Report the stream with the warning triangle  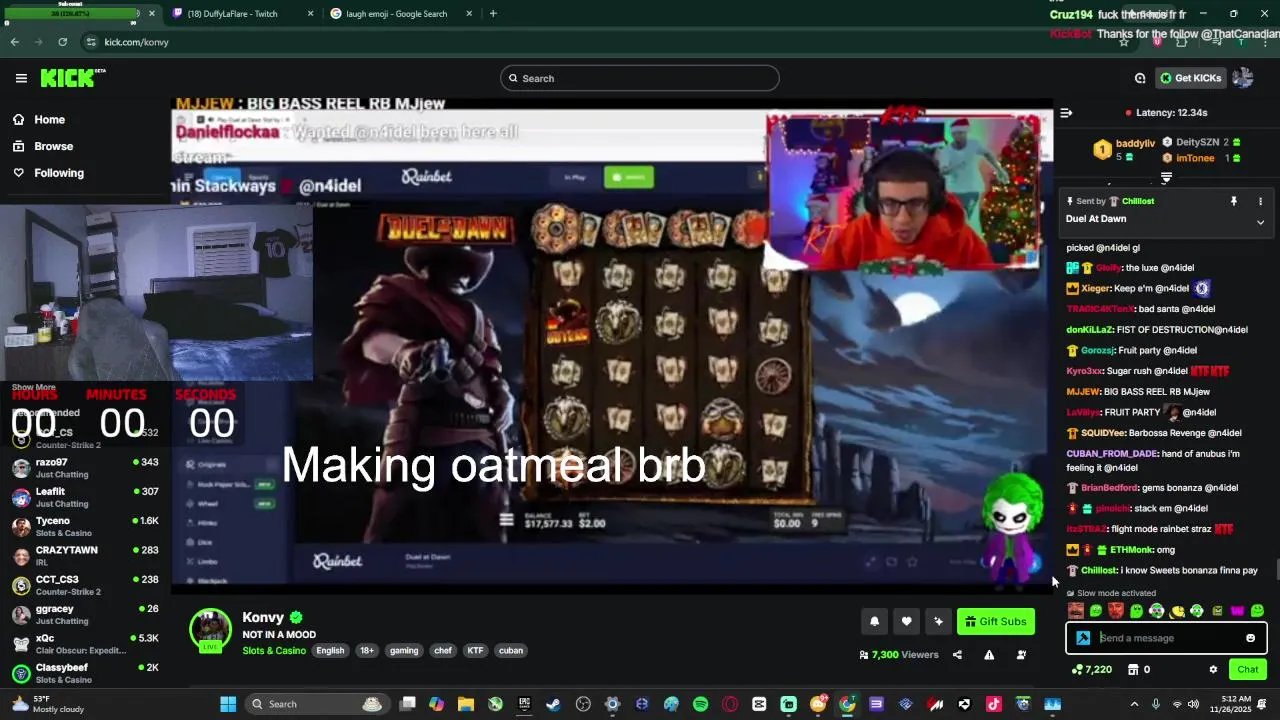click(989, 655)
